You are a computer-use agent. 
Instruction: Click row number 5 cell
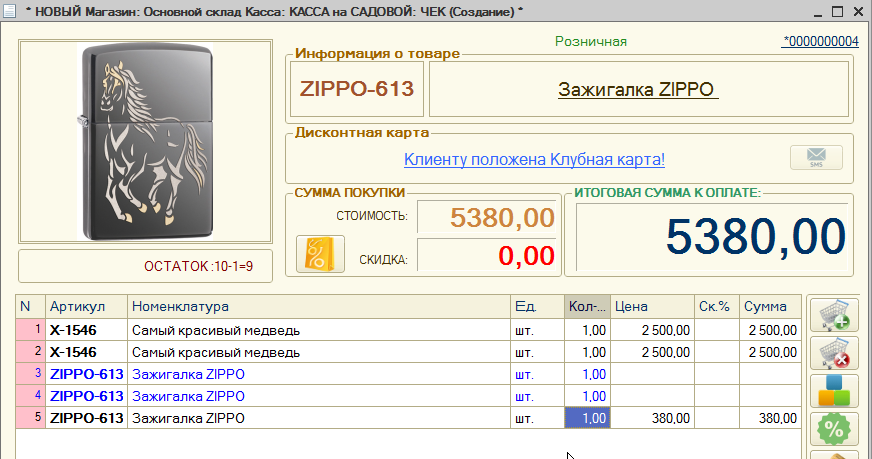point(31,418)
